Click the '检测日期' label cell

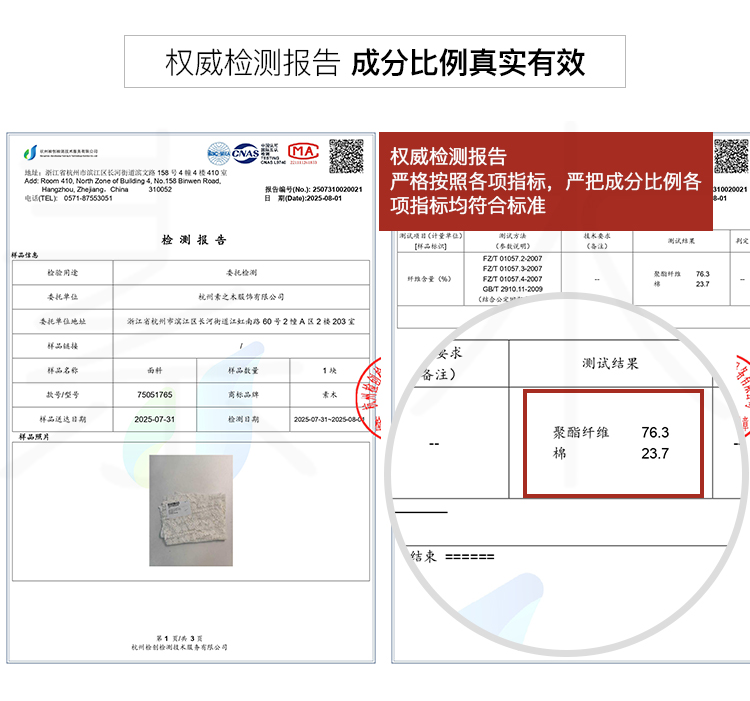[x=243, y=419]
